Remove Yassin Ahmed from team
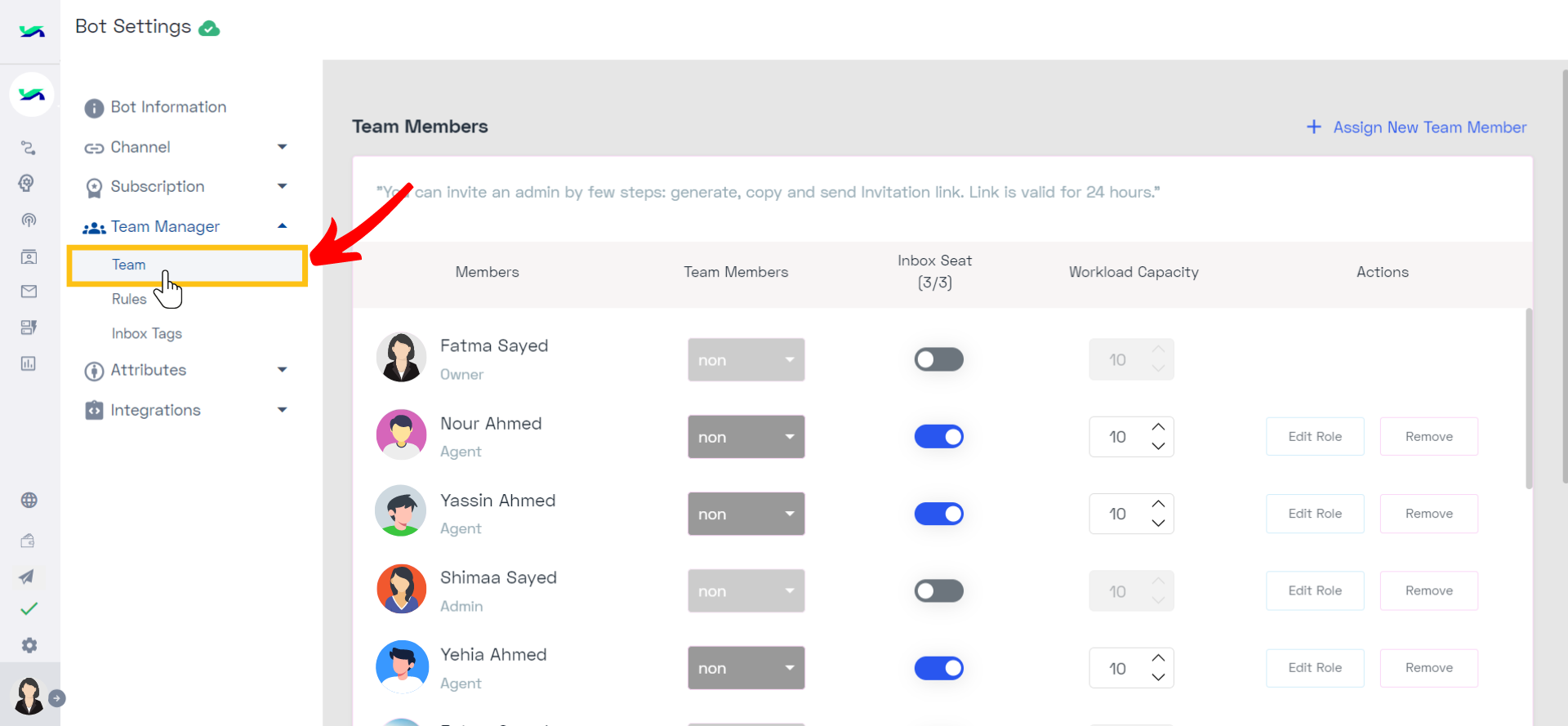Image resolution: width=1568 pixels, height=726 pixels. point(1429,514)
